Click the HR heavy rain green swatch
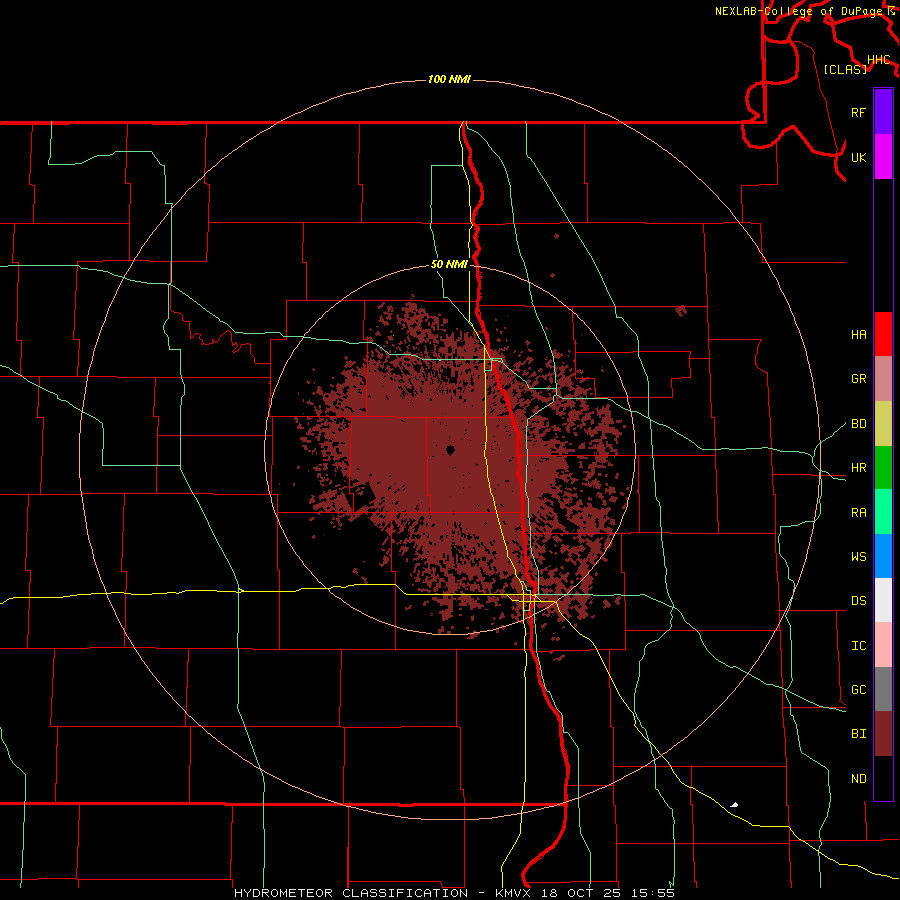 pos(883,467)
